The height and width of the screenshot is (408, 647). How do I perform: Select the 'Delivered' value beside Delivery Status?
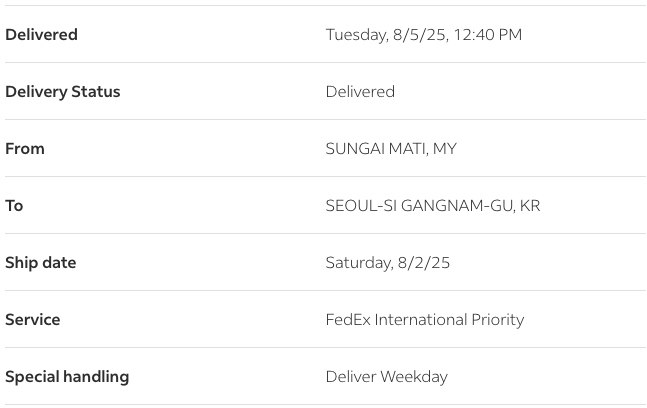(360, 92)
